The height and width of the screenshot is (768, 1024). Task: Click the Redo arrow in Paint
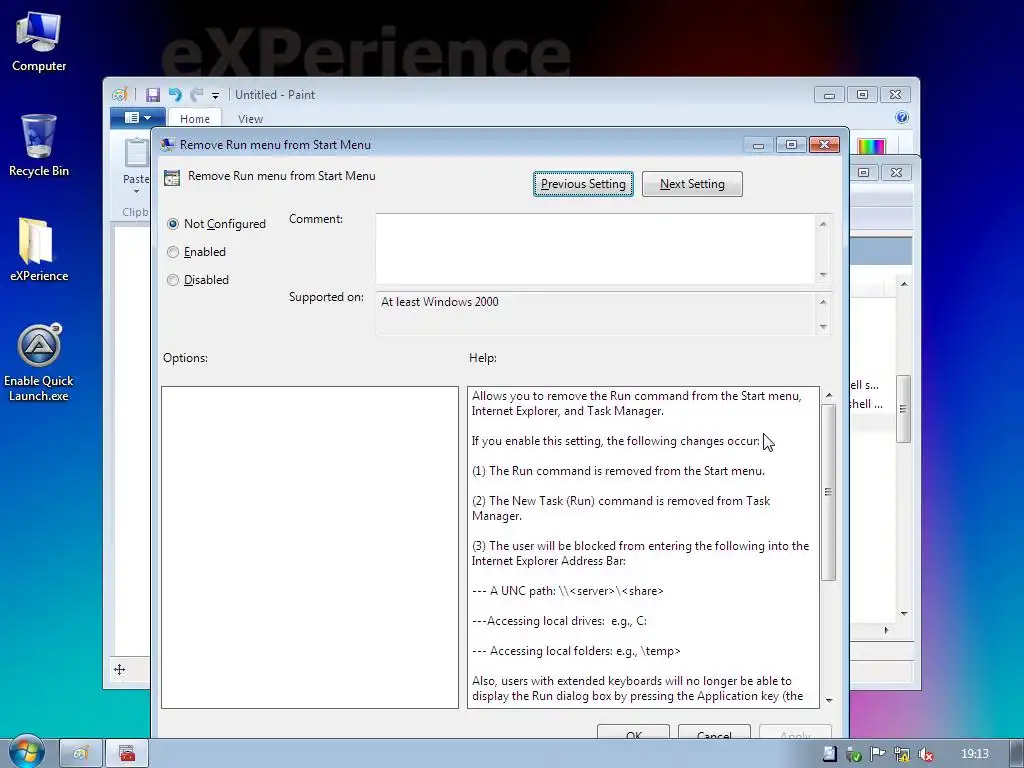[x=196, y=95]
